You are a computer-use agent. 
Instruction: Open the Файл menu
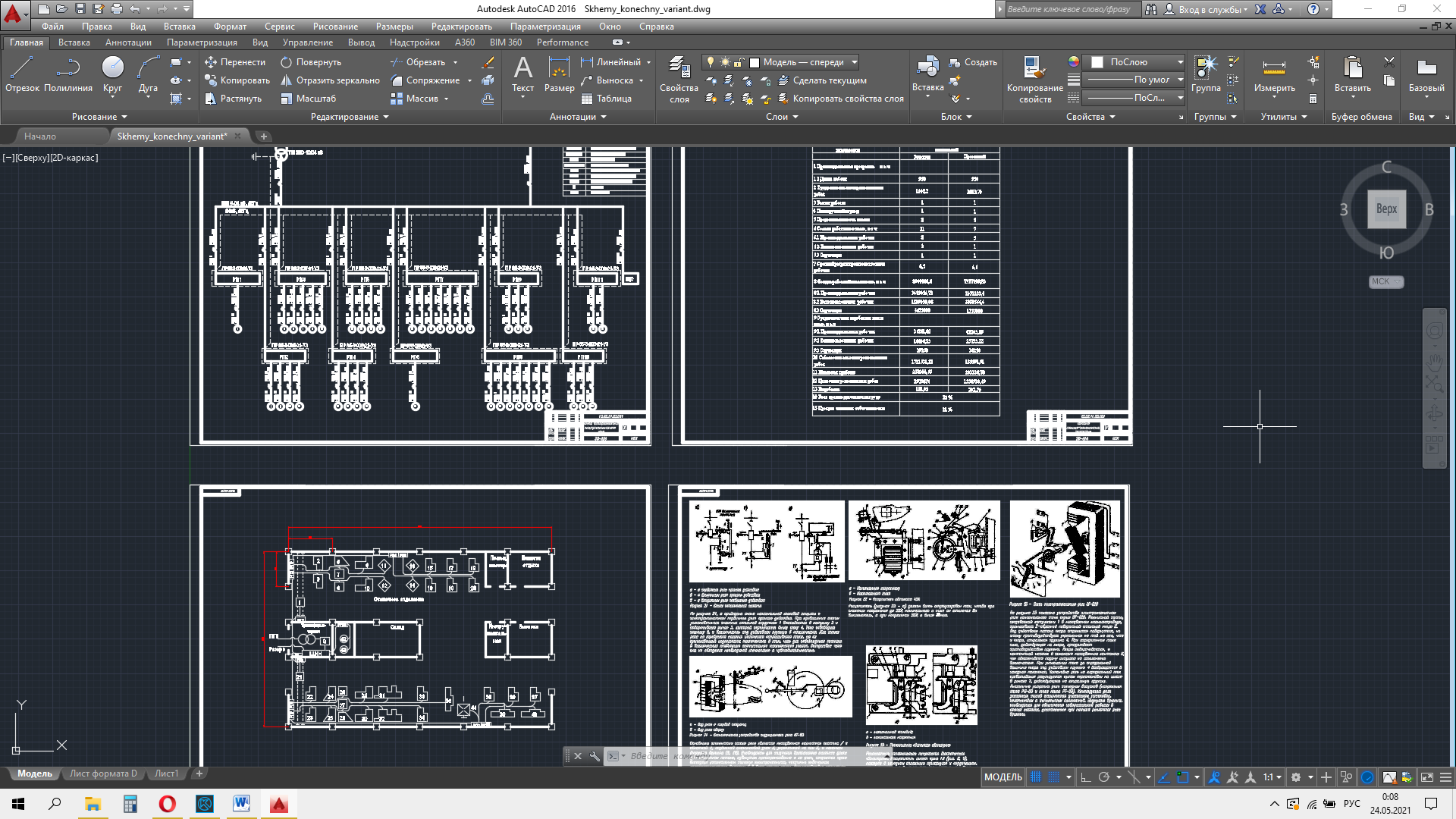52,27
